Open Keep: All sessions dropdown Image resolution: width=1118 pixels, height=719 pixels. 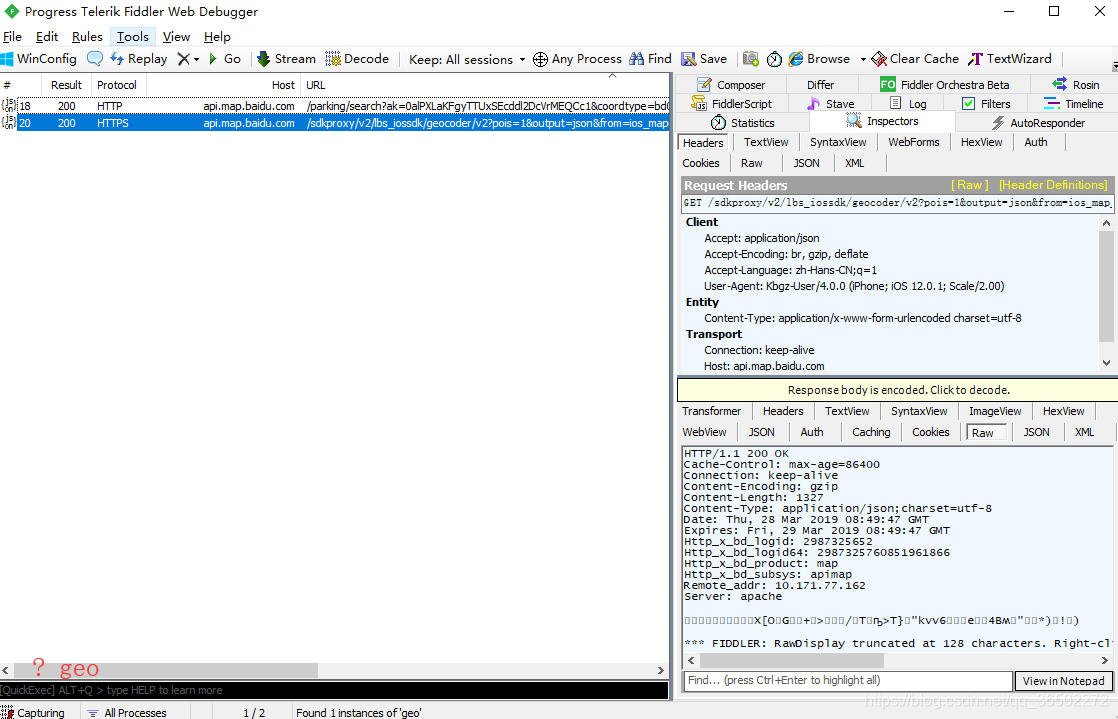(467, 59)
